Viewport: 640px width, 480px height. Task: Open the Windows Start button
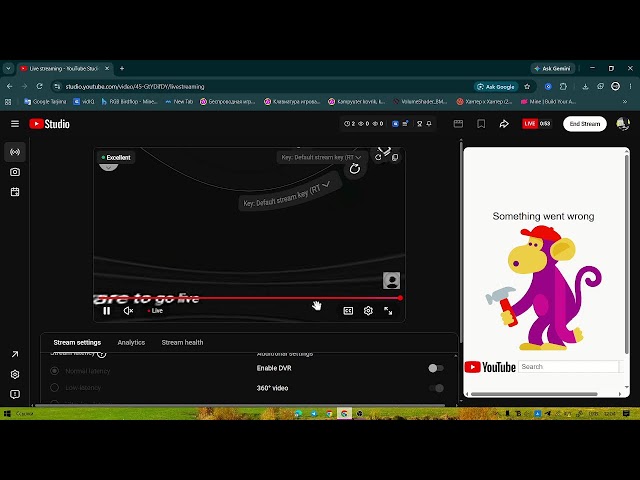point(7,414)
